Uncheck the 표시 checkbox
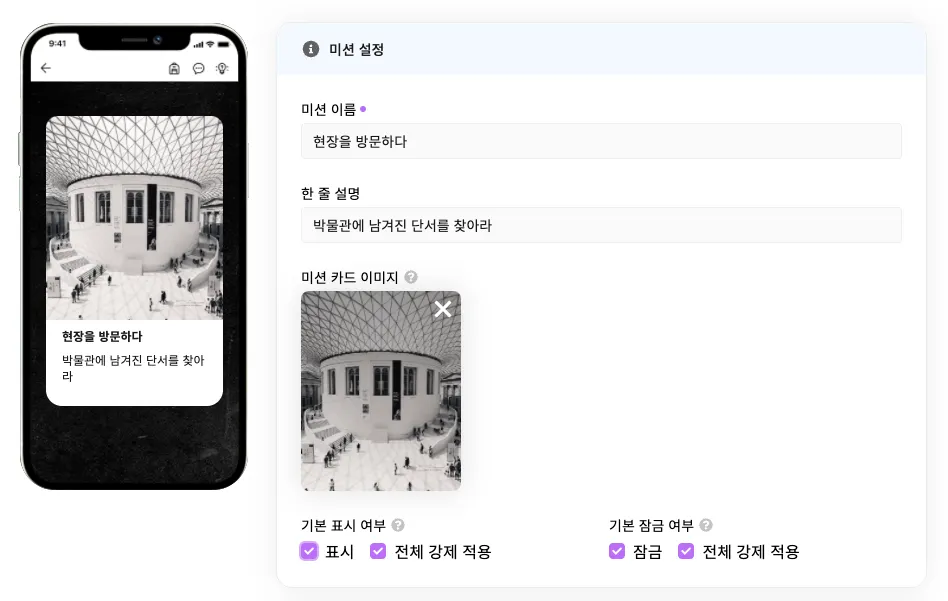948x601 pixels. coord(309,551)
